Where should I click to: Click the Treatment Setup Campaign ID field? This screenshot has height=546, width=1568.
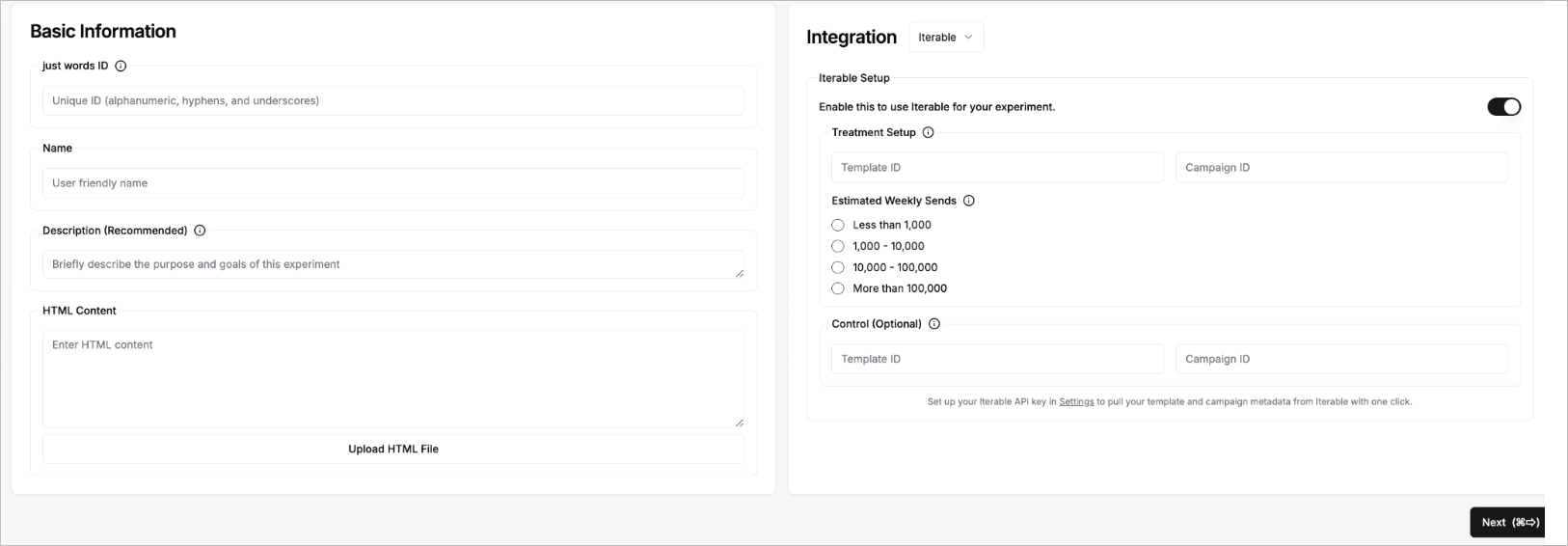click(x=1341, y=168)
